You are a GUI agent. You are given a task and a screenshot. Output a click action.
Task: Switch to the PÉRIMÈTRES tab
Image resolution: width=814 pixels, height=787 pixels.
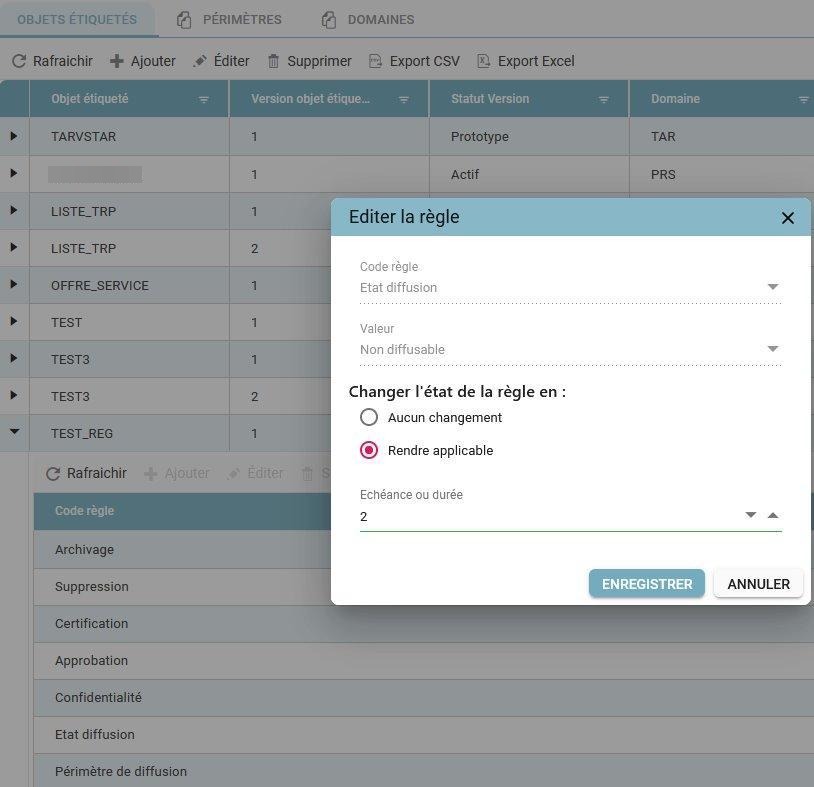(x=229, y=20)
